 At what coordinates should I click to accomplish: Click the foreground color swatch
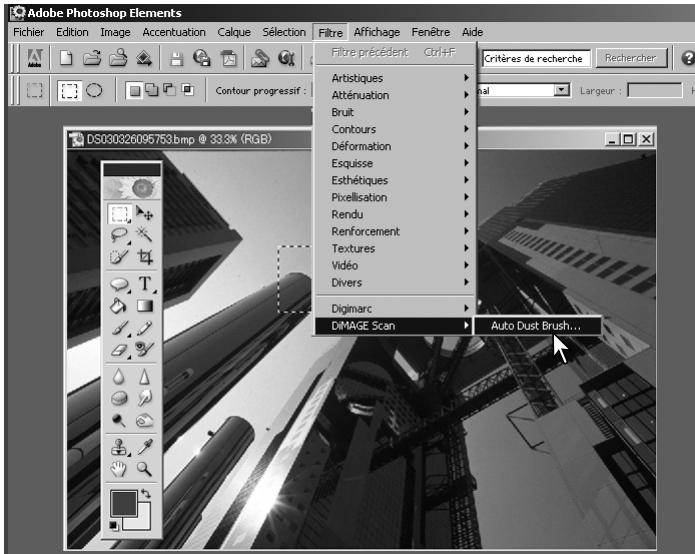tap(124, 503)
